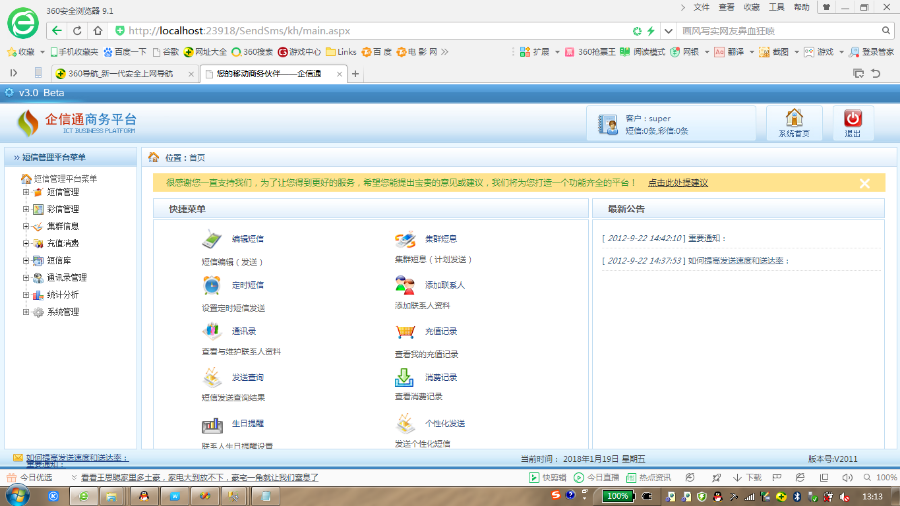
Task: Open the 如何提高发送速度和送达率 announcement in 最新公告
Action: (739, 260)
